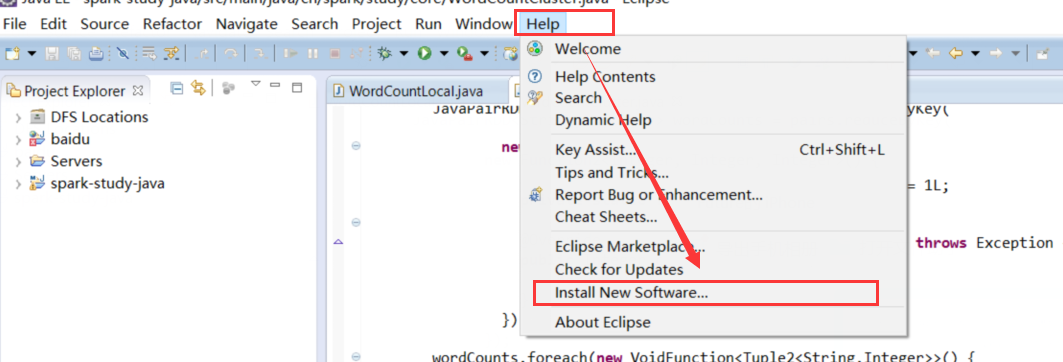Expand the spark-study-java project node
The image size is (1063, 362).
(18, 184)
